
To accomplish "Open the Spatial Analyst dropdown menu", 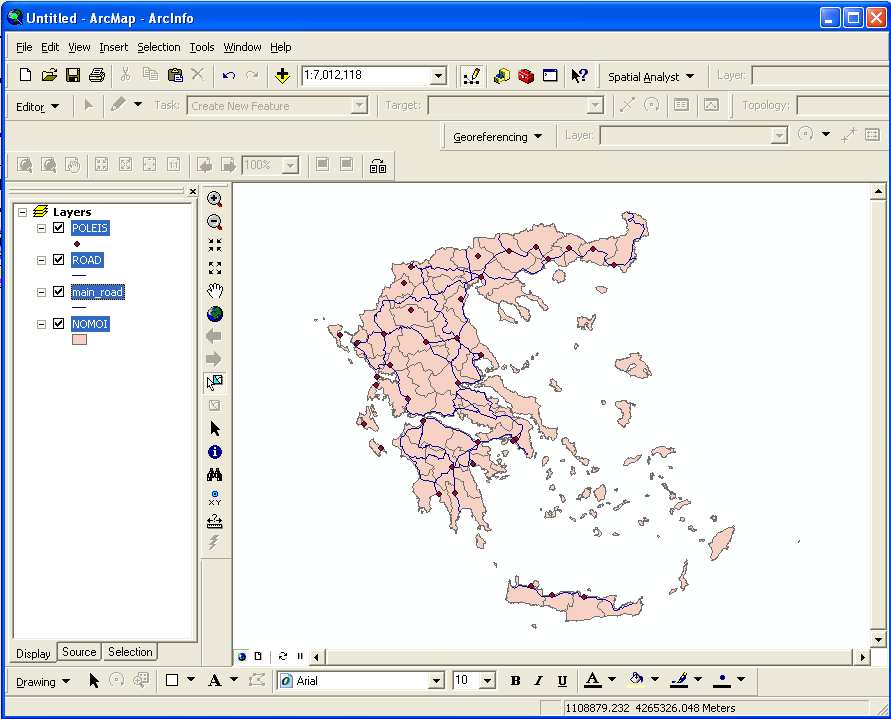I will pos(651,76).
